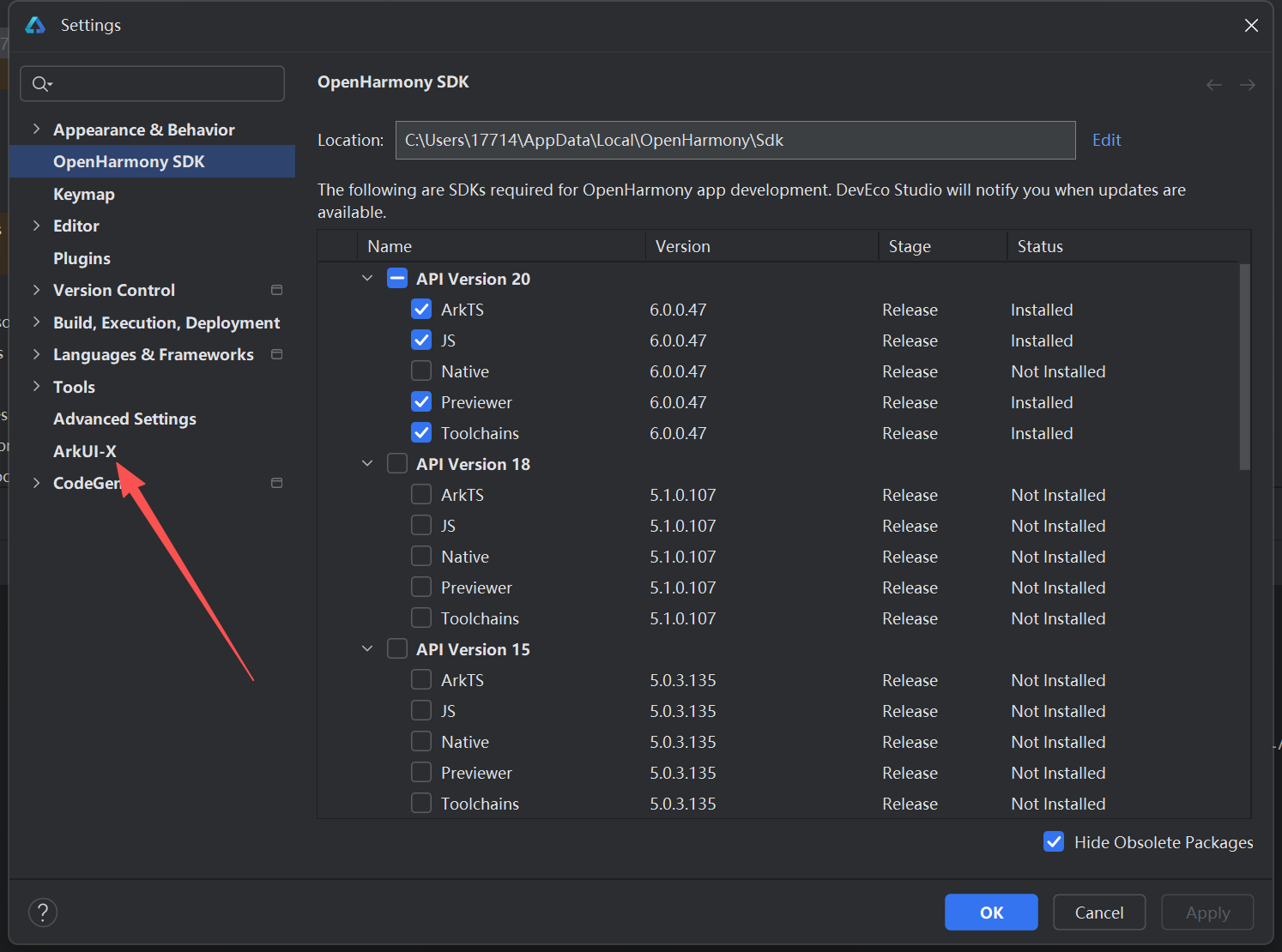This screenshot has height=952, width=1282.
Task: Check the API Version 18 group checkbox
Action: pyautogui.click(x=397, y=464)
